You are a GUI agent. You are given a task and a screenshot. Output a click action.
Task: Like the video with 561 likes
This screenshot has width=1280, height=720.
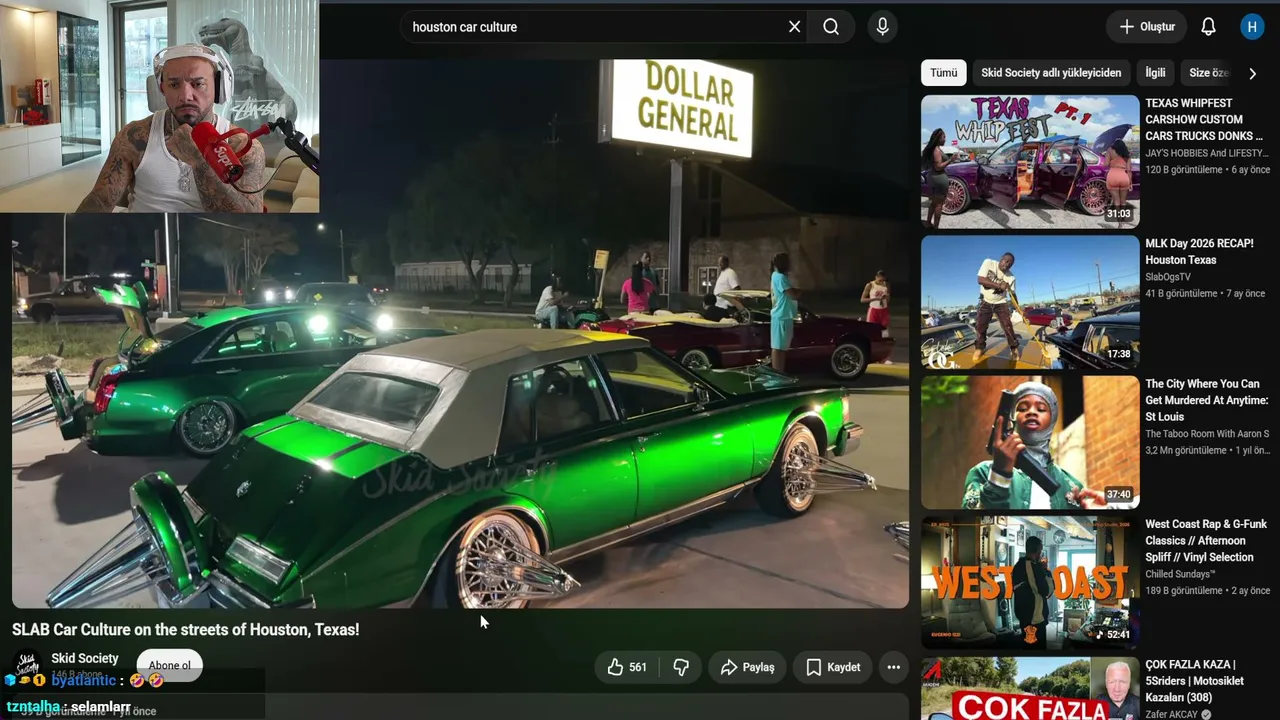click(x=627, y=667)
